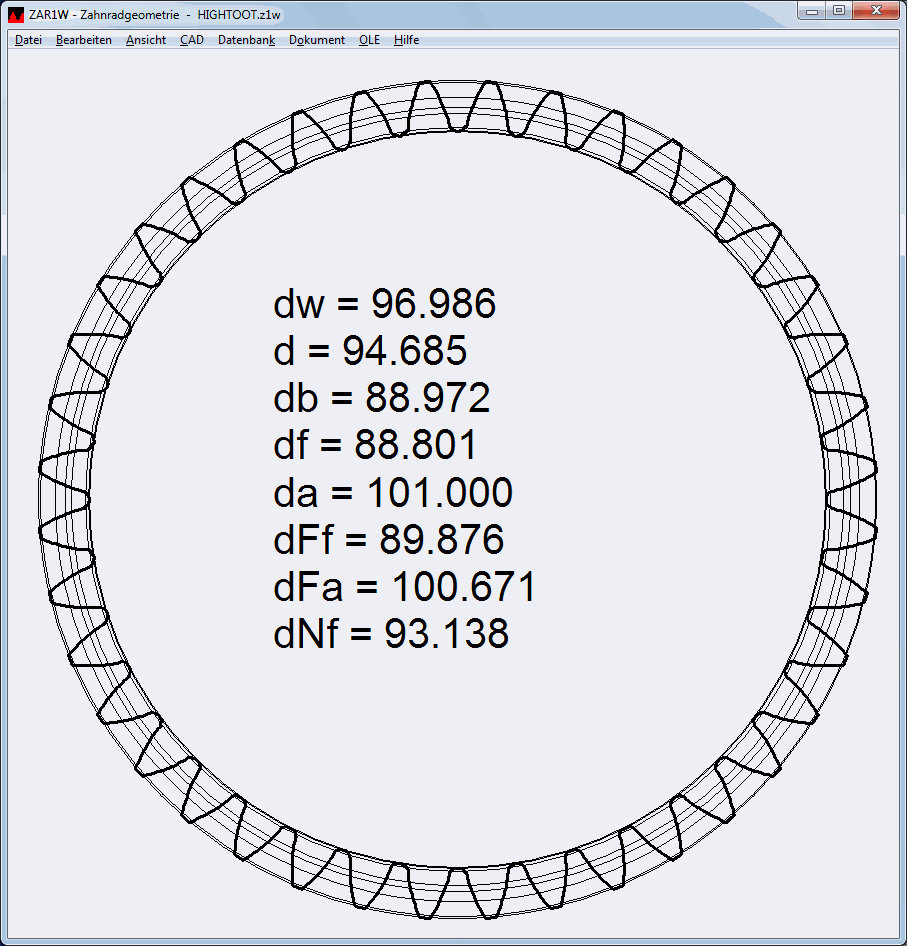Click the ZAR1W application icon in title bar
This screenshot has height=946, width=907.
(16, 13)
